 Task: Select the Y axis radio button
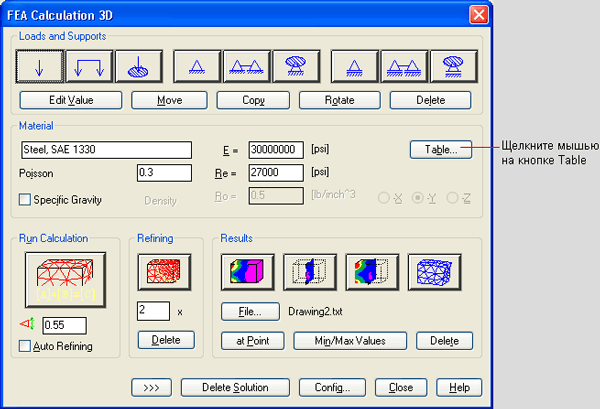[419, 199]
